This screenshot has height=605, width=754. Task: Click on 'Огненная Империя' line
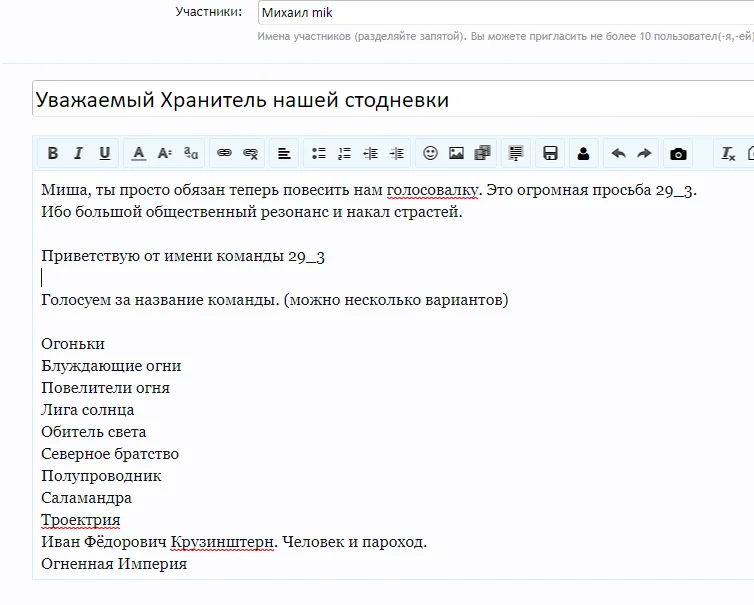coord(114,564)
